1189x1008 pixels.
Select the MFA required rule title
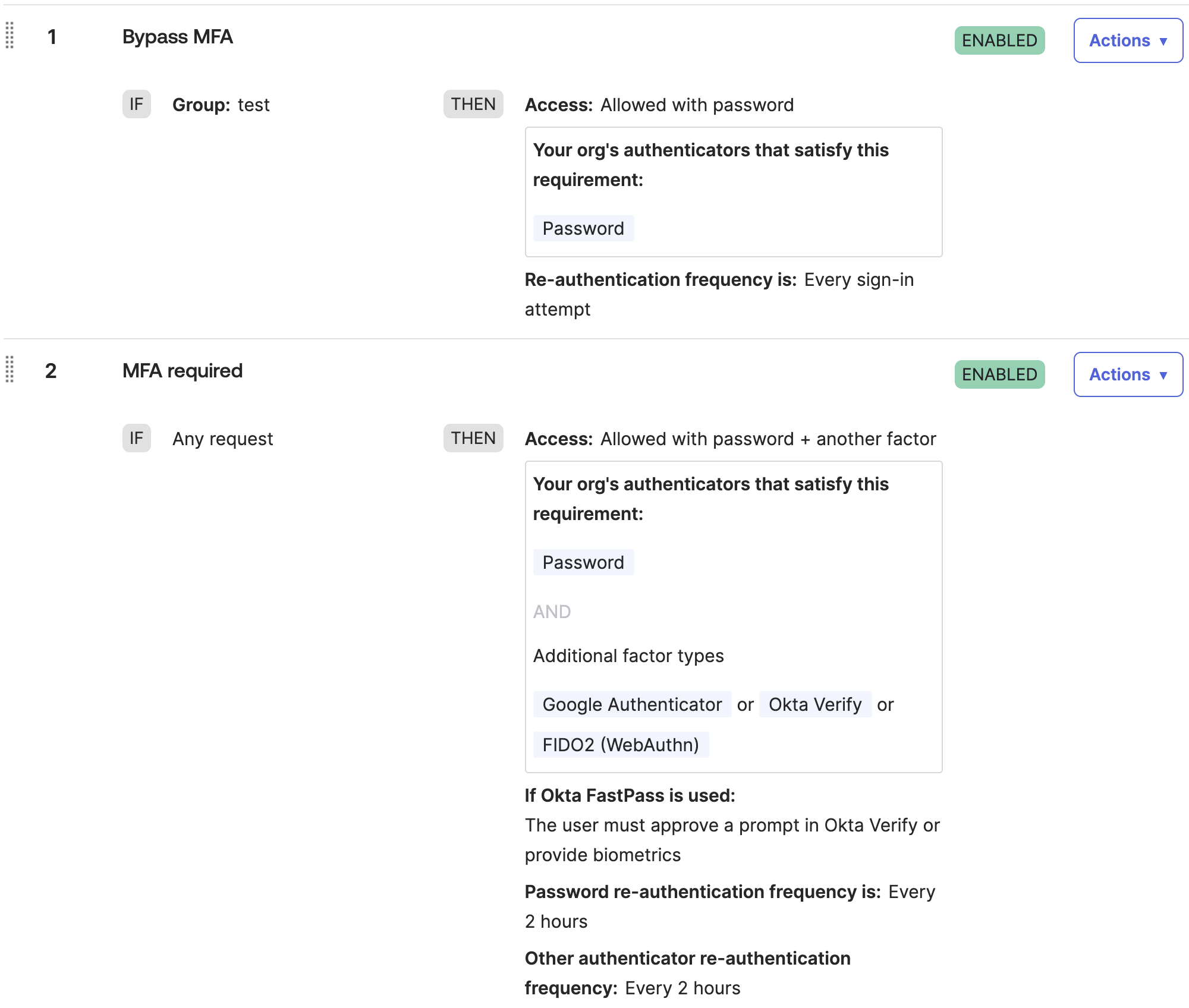[x=183, y=371]
